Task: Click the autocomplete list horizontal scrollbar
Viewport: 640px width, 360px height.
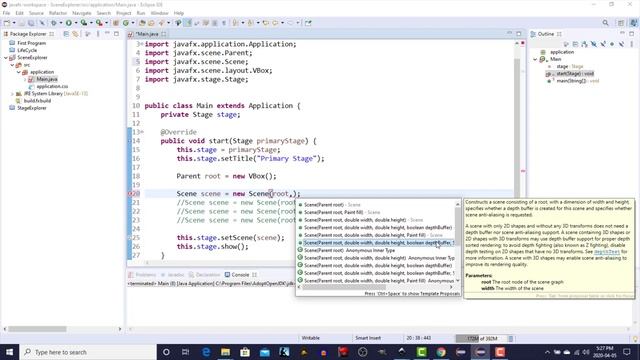Action: pos(376,287)
